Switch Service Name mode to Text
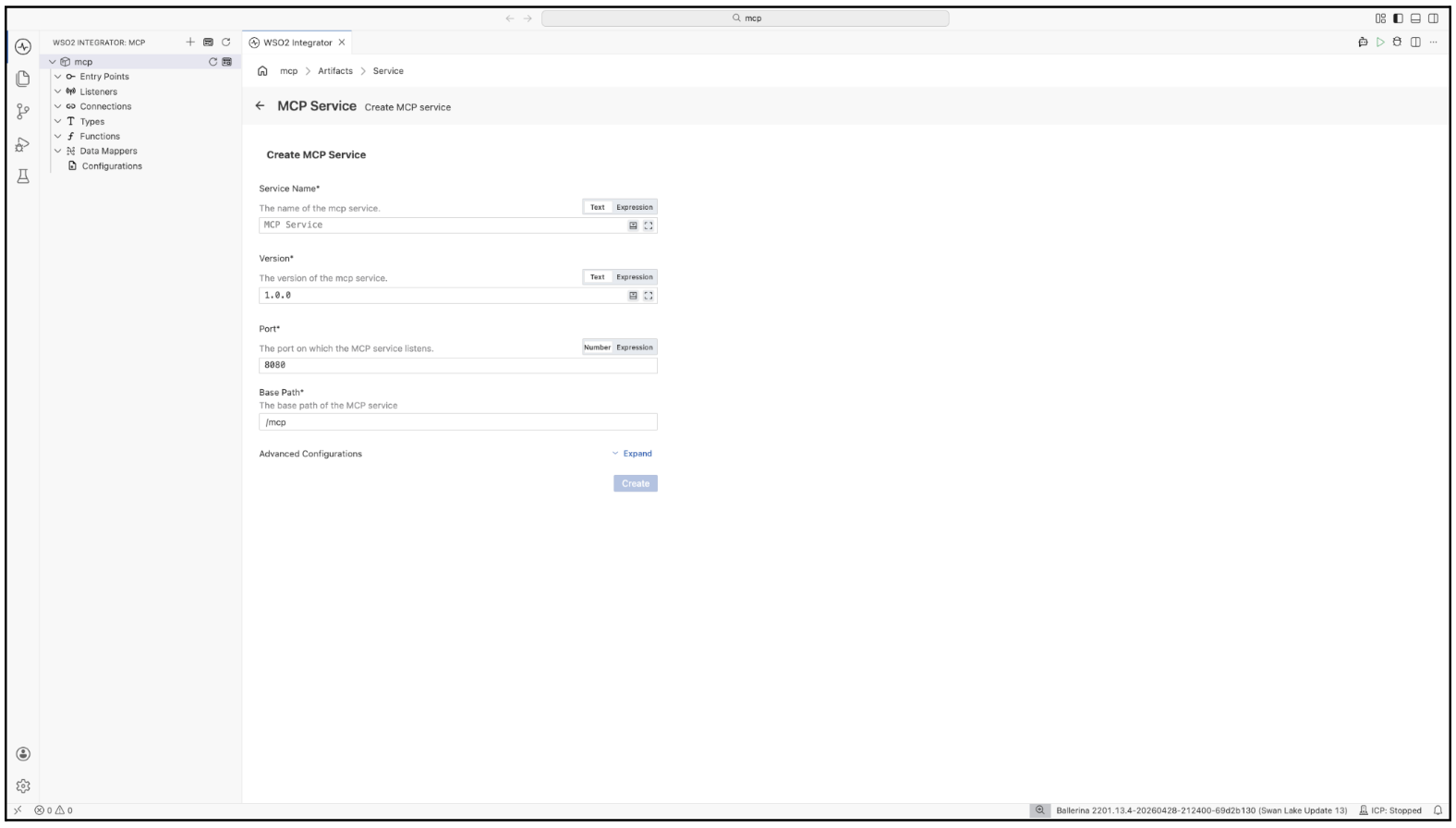 pyautogui.click(x=598, y=207)
